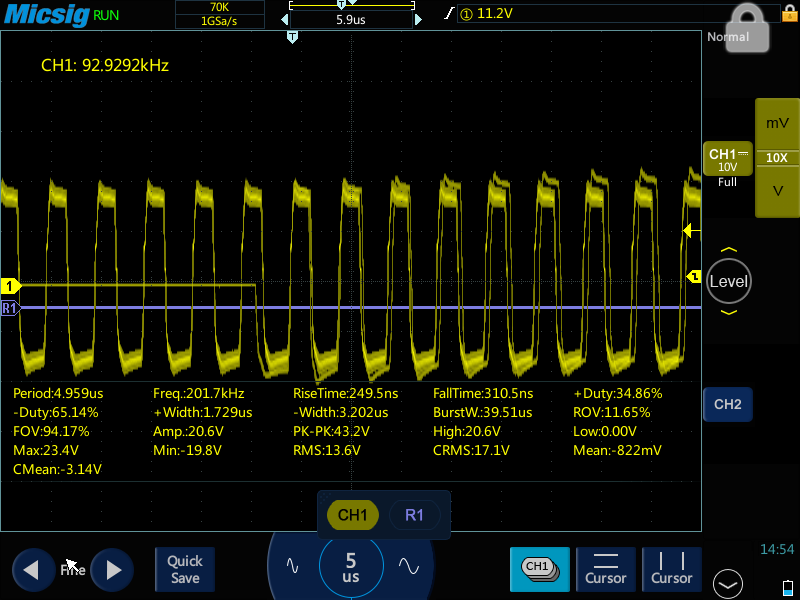800x600 pixels.
Task: Select the Full bandwidth label
Action: [x=727, y=182]
